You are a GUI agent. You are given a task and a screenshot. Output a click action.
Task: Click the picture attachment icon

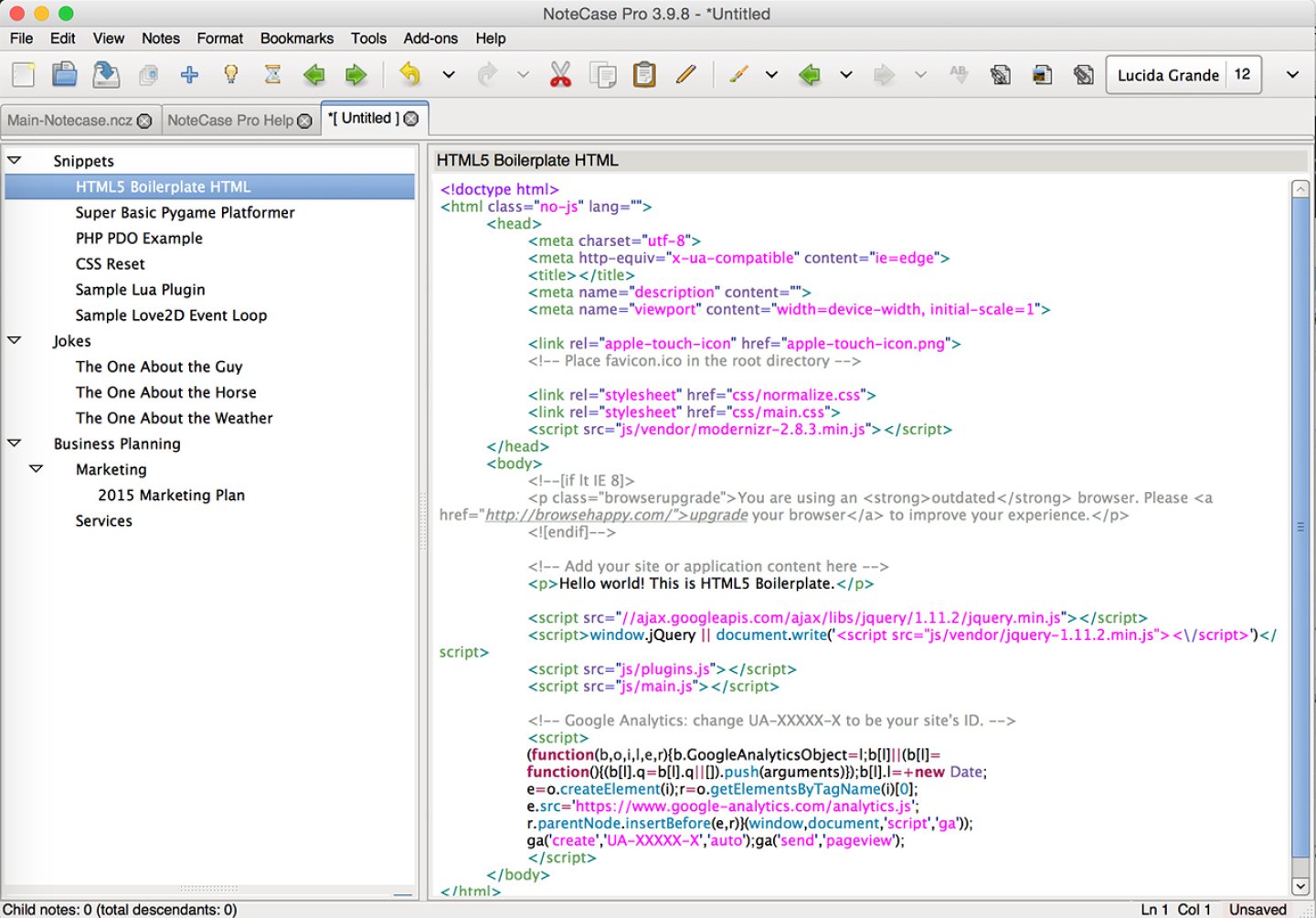tap(1042, 75)
